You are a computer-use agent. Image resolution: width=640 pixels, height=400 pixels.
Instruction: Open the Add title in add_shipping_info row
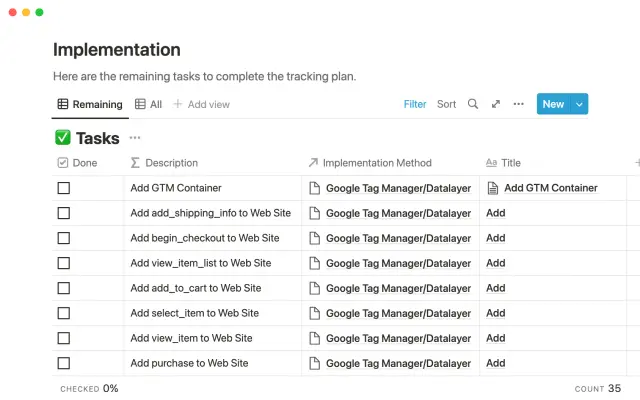(496, 213)
